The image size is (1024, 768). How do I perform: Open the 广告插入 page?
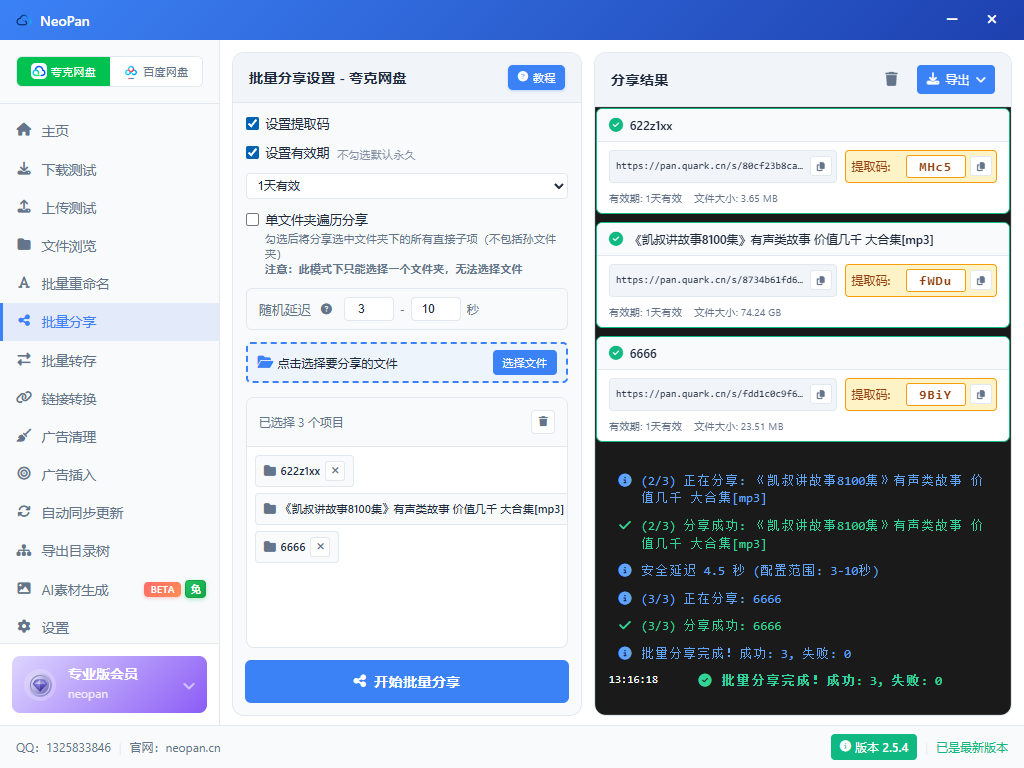[110, 475]
